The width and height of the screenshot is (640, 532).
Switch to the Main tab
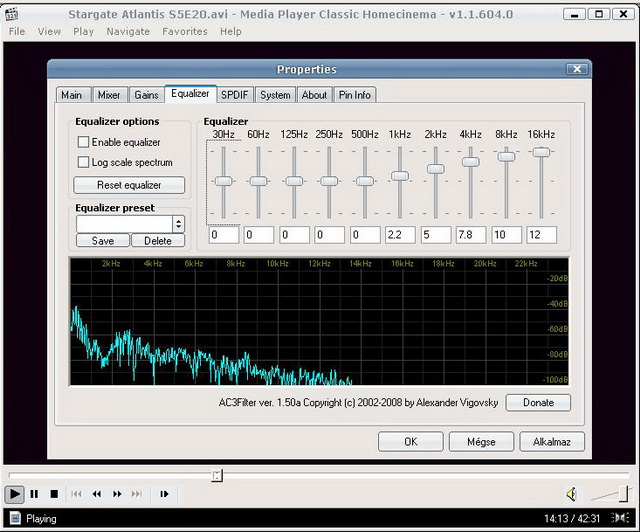click(x=73, y=95)
